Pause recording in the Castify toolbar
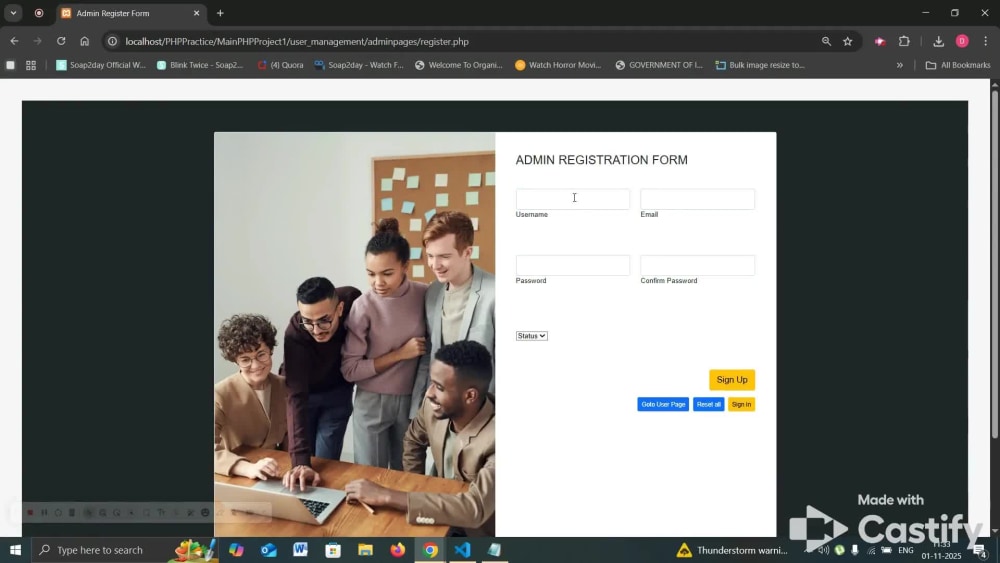Viewport: 1000px width, 563px height. pos(44,513)
